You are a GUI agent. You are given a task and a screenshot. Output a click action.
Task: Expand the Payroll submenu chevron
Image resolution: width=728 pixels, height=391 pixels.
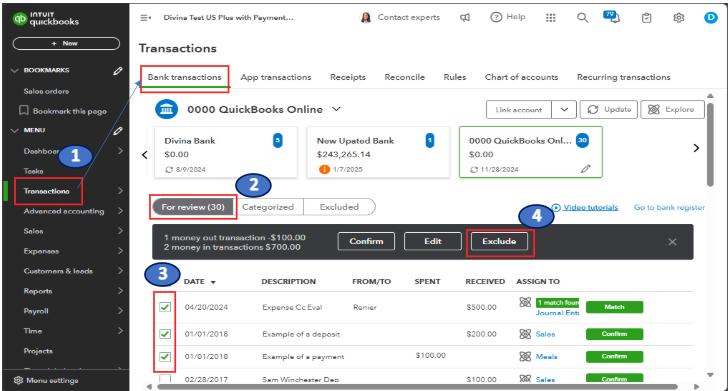[x=120, y=311]
